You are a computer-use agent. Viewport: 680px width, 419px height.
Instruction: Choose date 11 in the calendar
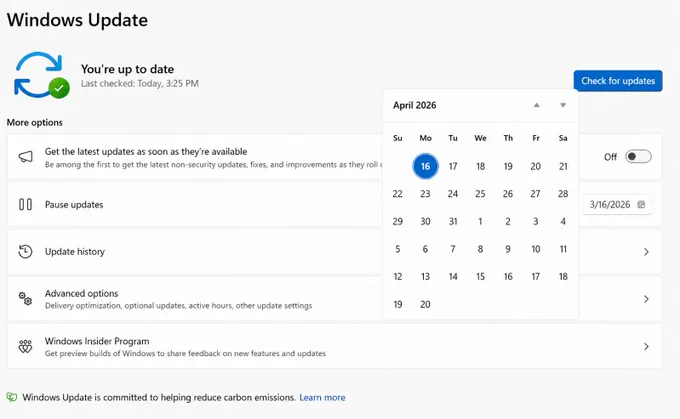point(563,249)
